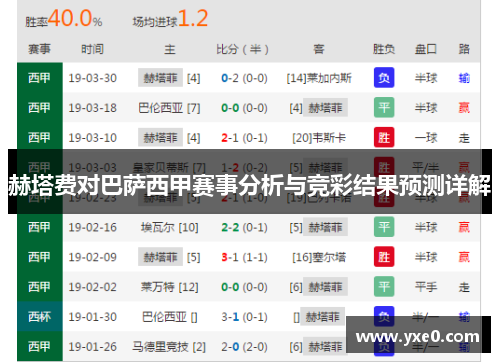Click 赫塔菲 home tag in 19-03-10 row
This screenshot has height=362, width=500.
160,137
